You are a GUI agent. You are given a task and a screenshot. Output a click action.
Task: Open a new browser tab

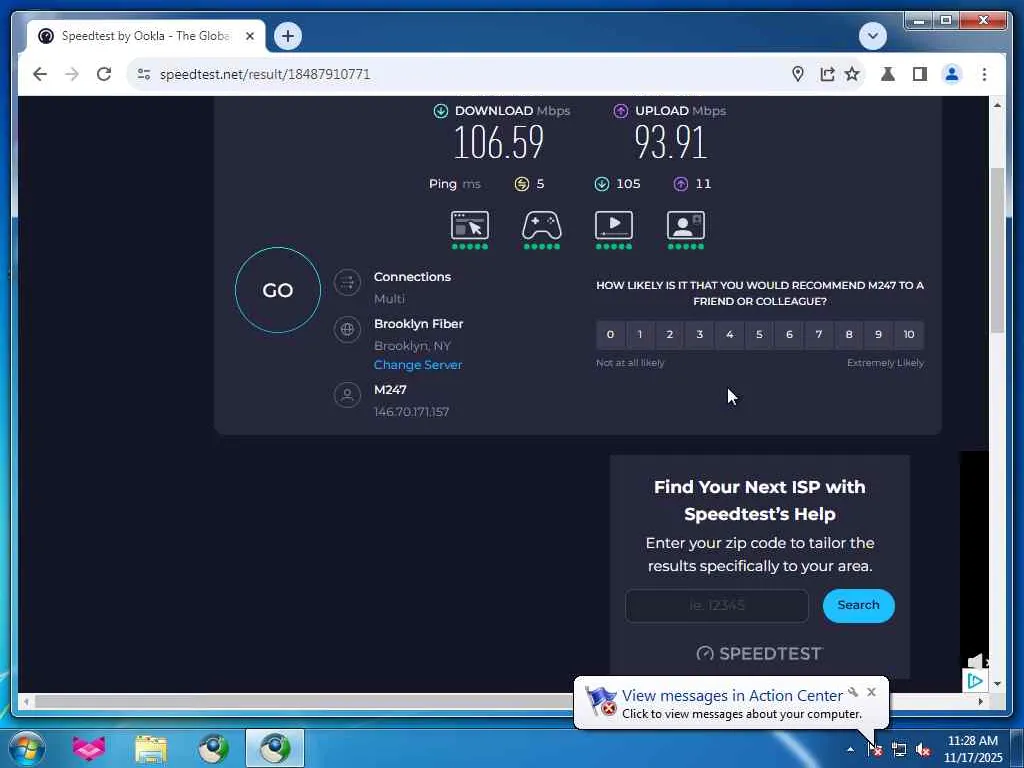click(288, 36)
